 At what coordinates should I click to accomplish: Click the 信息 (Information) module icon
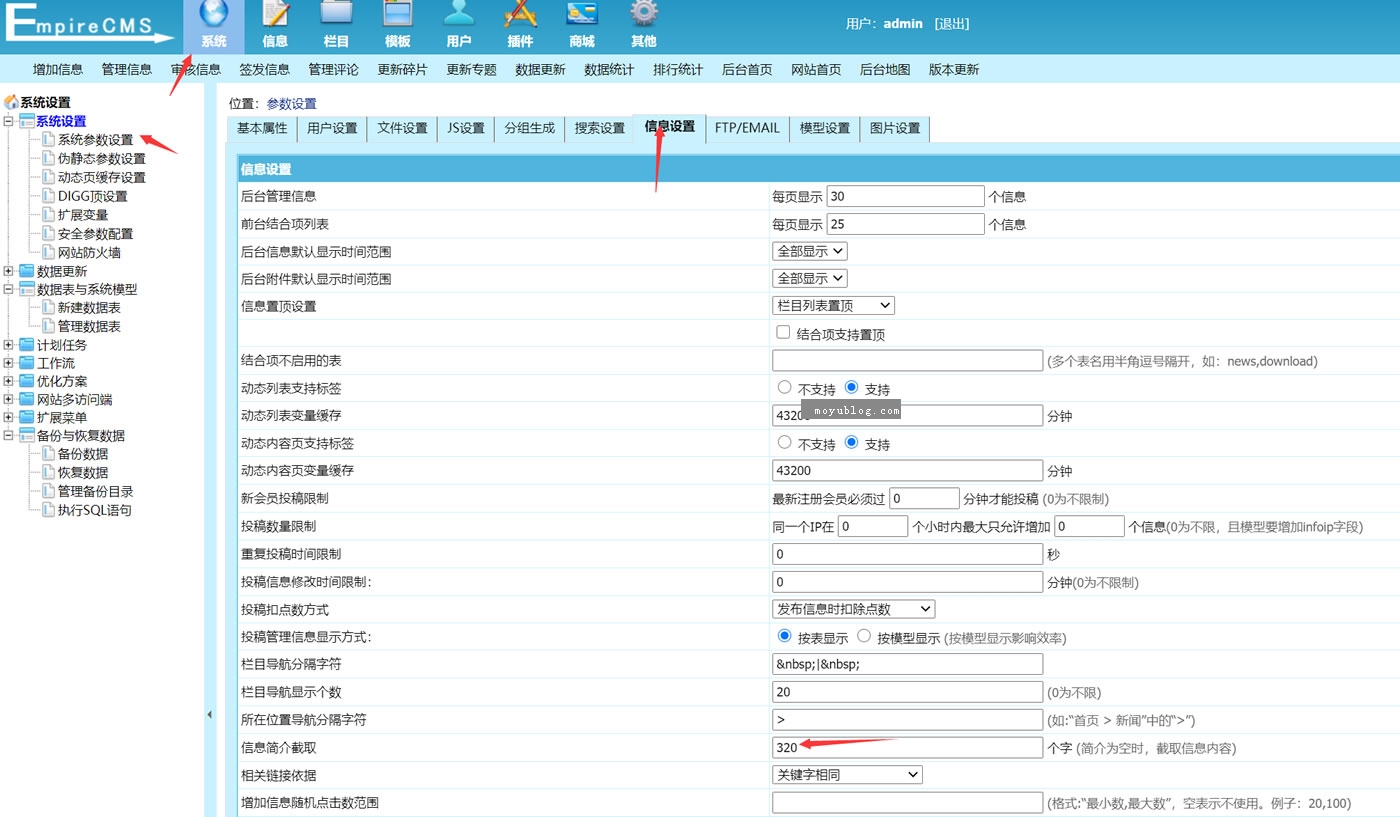(x=274, y=25)
